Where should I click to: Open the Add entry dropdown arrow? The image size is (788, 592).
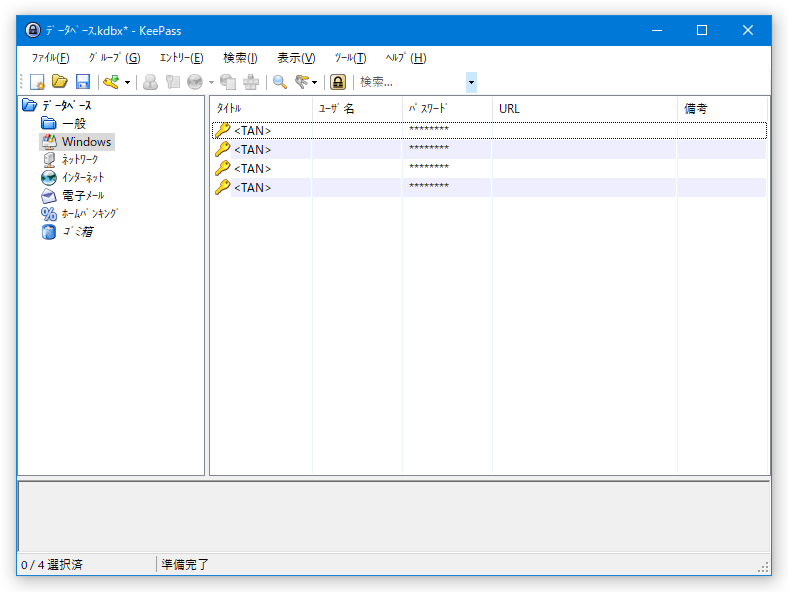click(x=127, y=82)
